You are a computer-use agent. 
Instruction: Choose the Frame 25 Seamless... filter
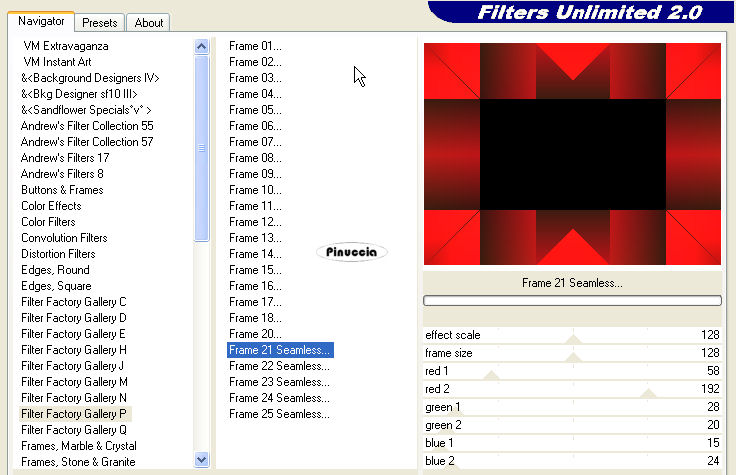click(x=279, y=414)
